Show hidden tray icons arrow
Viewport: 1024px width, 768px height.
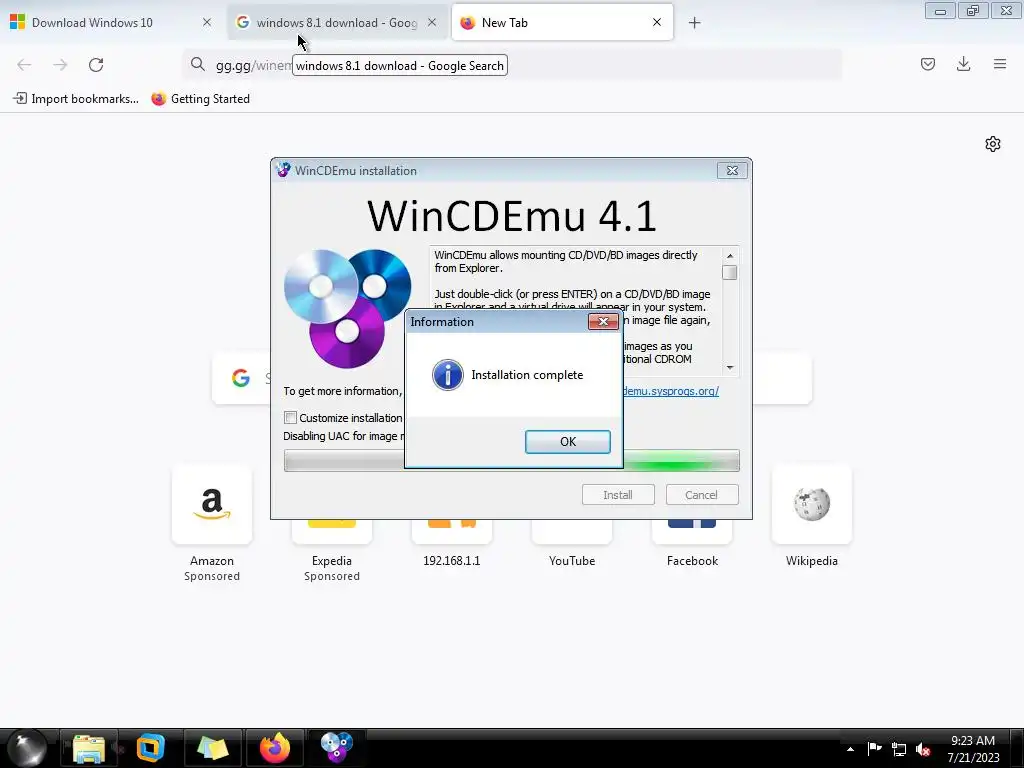pyautogui.click(x=850, y=749)
